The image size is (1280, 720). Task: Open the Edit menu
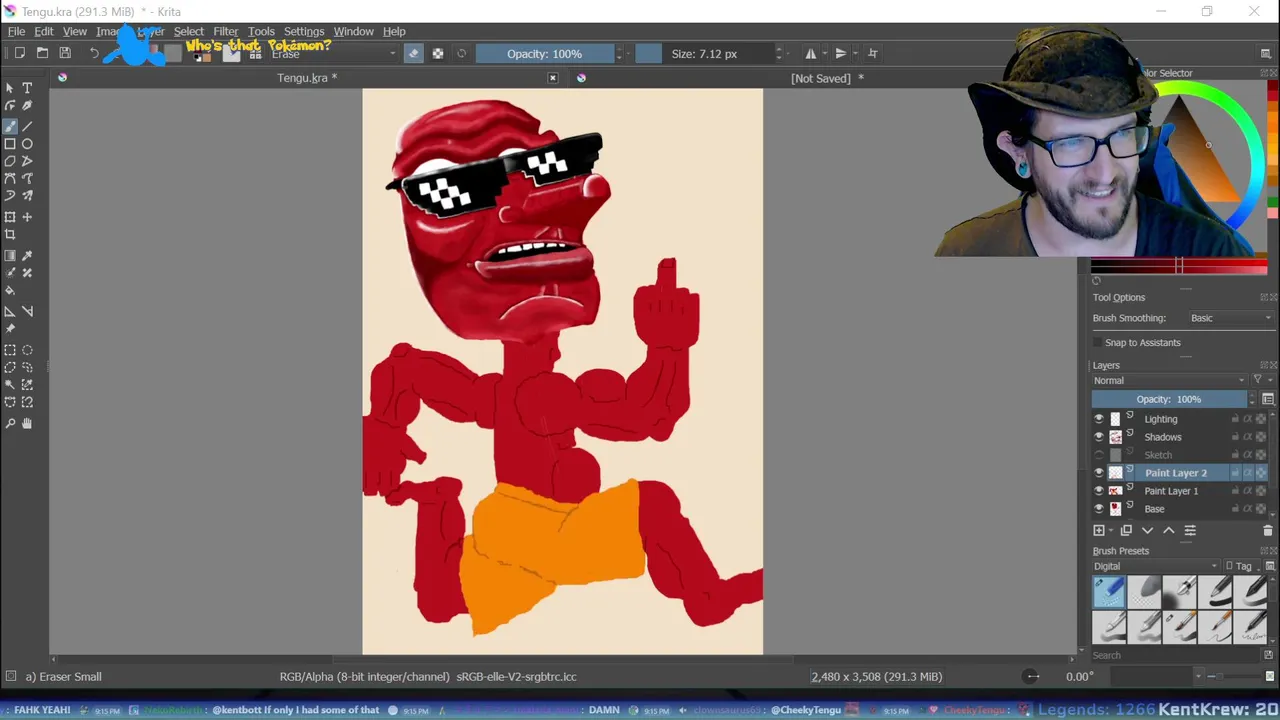(44, 31)
